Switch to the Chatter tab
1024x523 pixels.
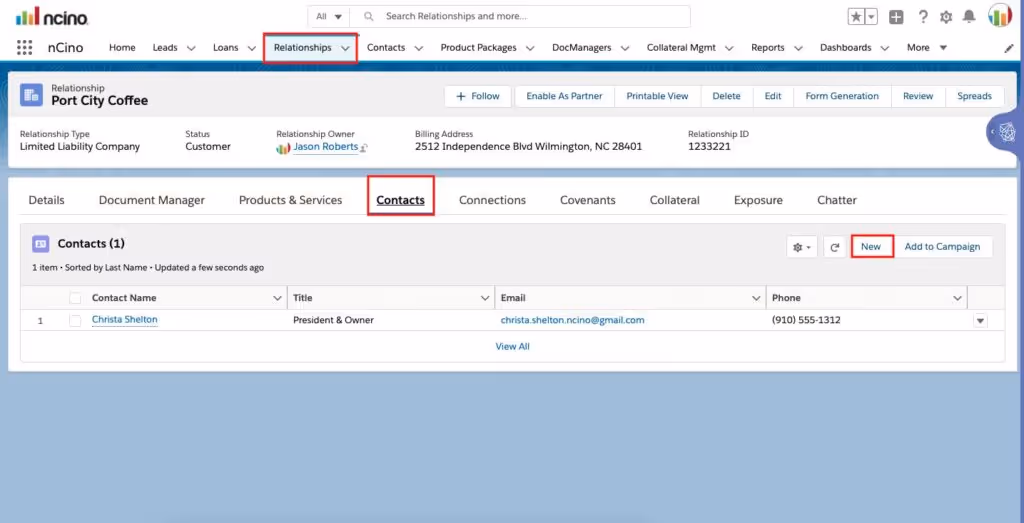click(837, 200)
